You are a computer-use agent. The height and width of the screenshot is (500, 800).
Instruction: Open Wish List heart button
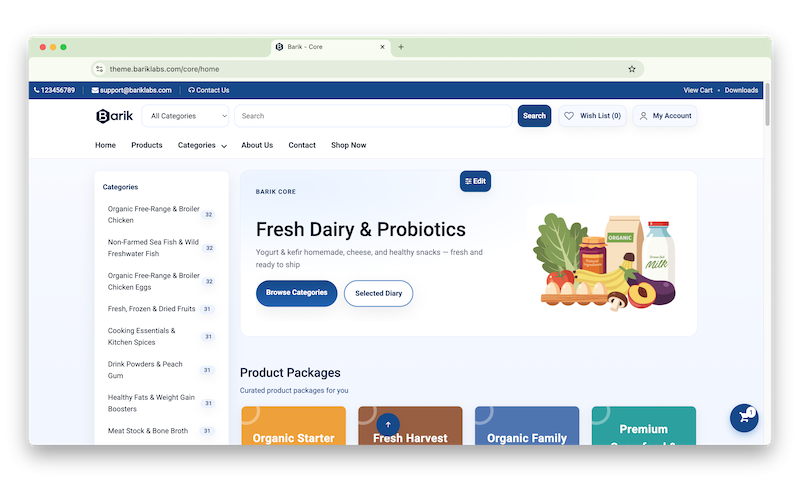coord(592,116)
